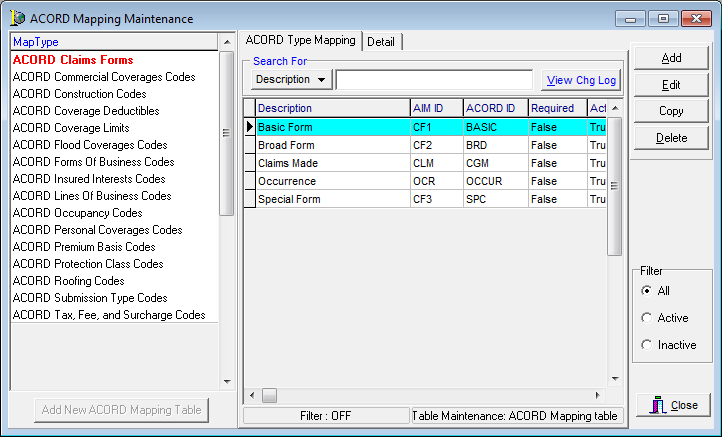Click the grid horizontal scroll left arrow

click(252, 395)
